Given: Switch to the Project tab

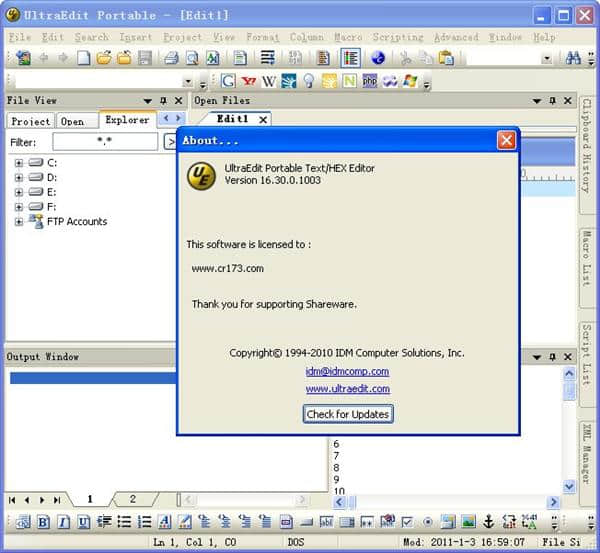Looking at the screenshot, I should click(30, 121).
